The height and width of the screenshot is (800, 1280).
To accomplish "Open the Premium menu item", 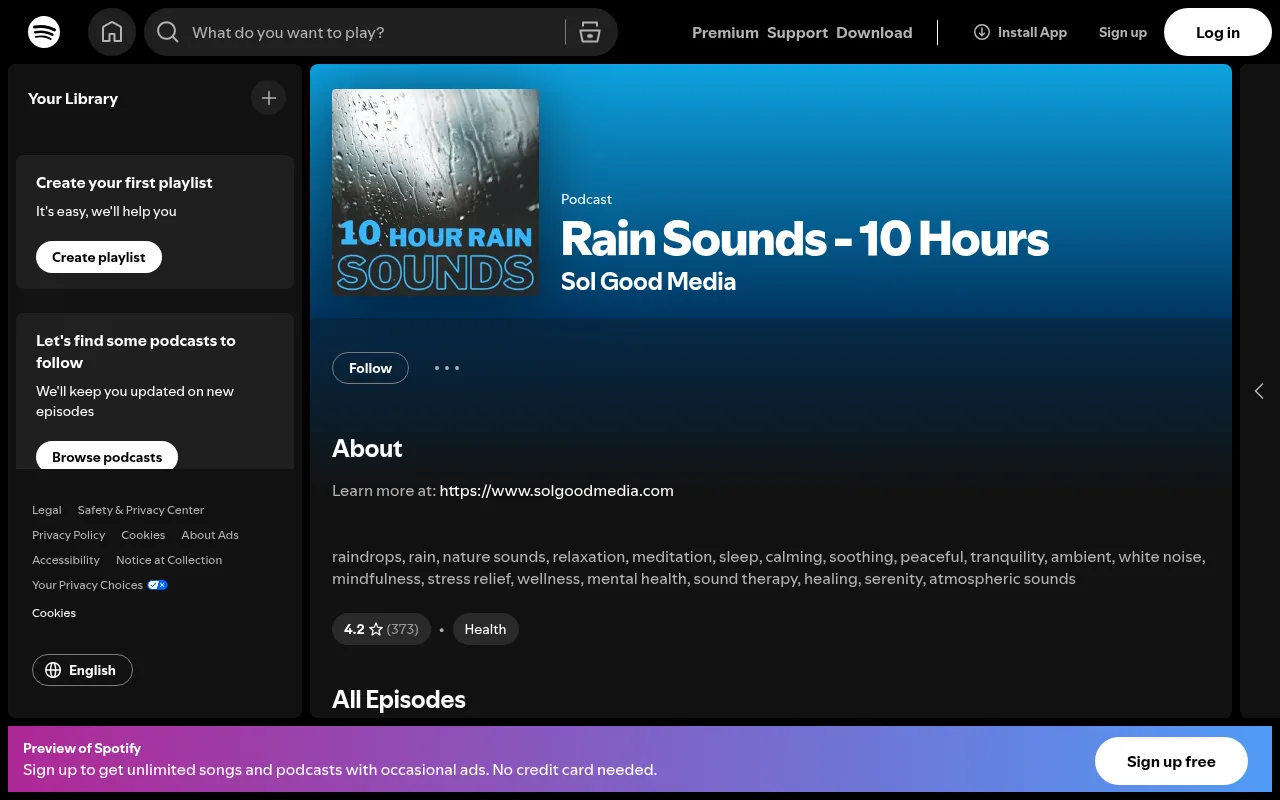I will click(x=725, y=32).
